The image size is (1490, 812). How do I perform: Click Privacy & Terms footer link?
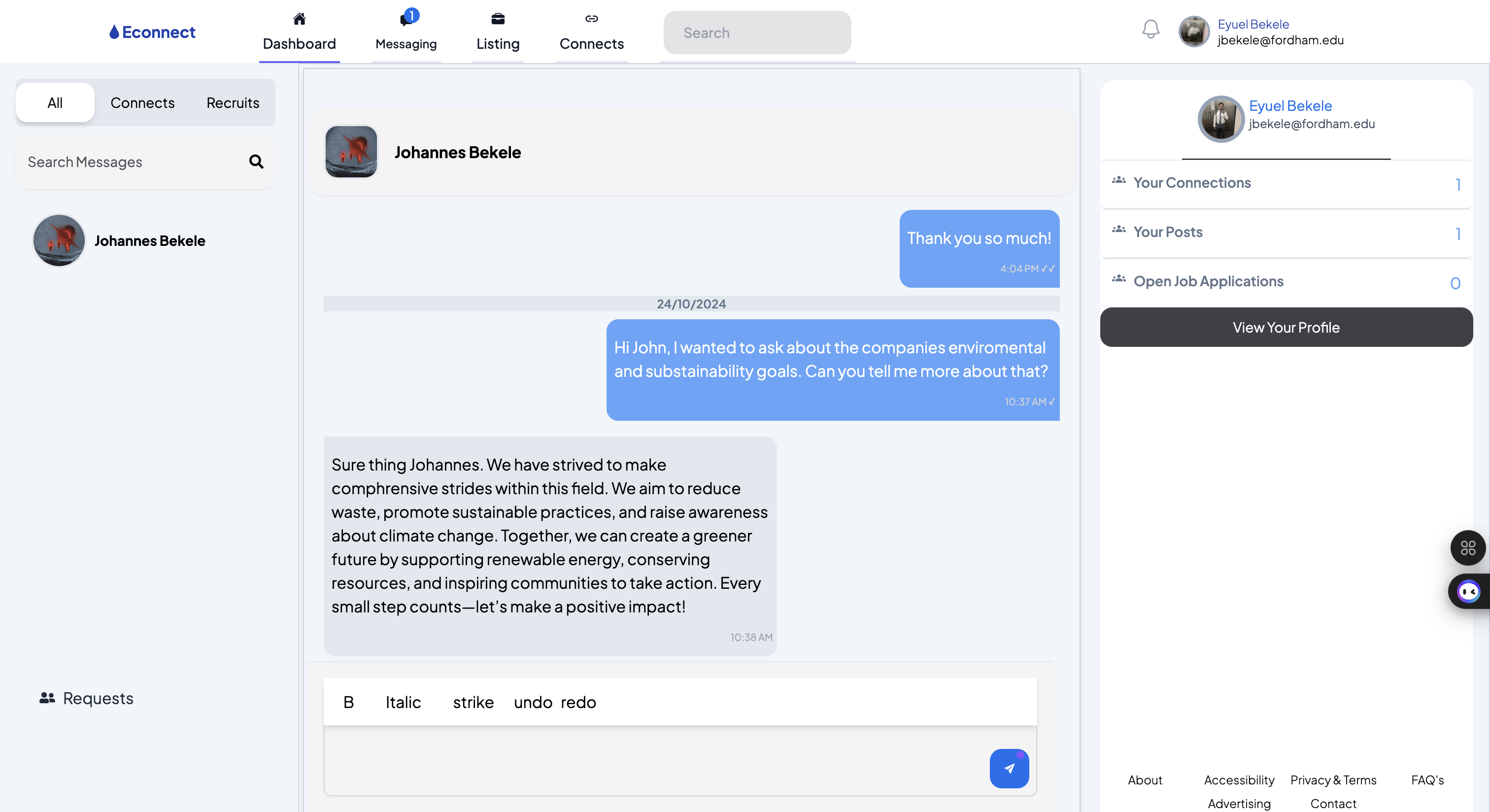point(1333,779)
